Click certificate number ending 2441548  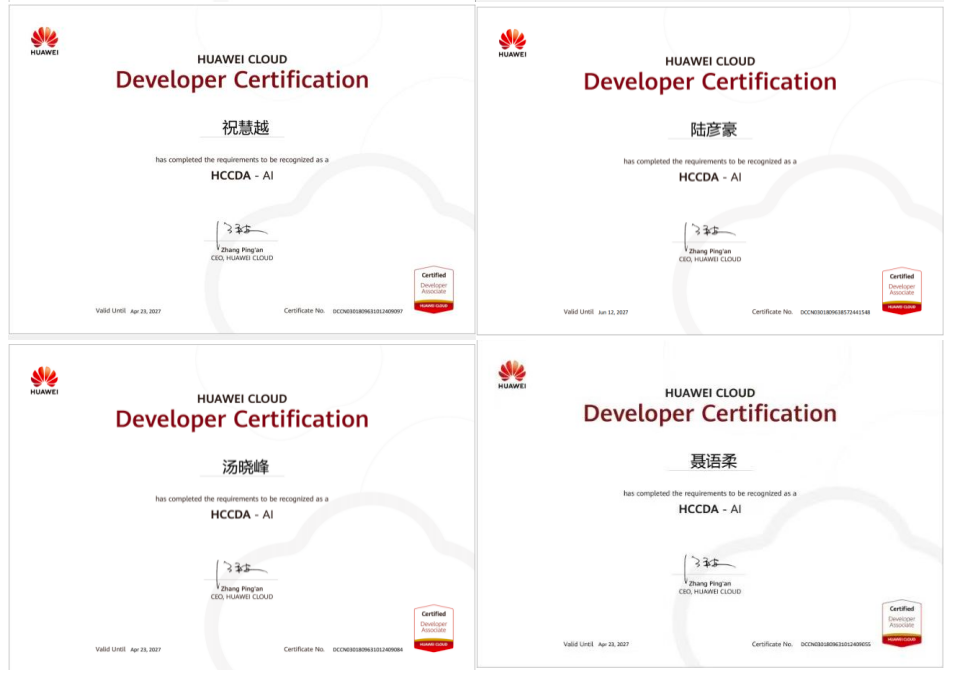pos(835,312)
